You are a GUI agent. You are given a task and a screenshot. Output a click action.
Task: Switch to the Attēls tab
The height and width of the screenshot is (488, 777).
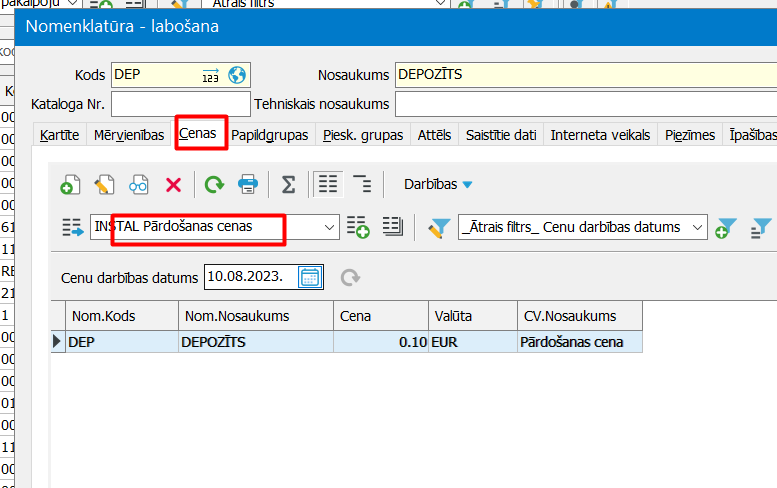[x=435, y=135]
